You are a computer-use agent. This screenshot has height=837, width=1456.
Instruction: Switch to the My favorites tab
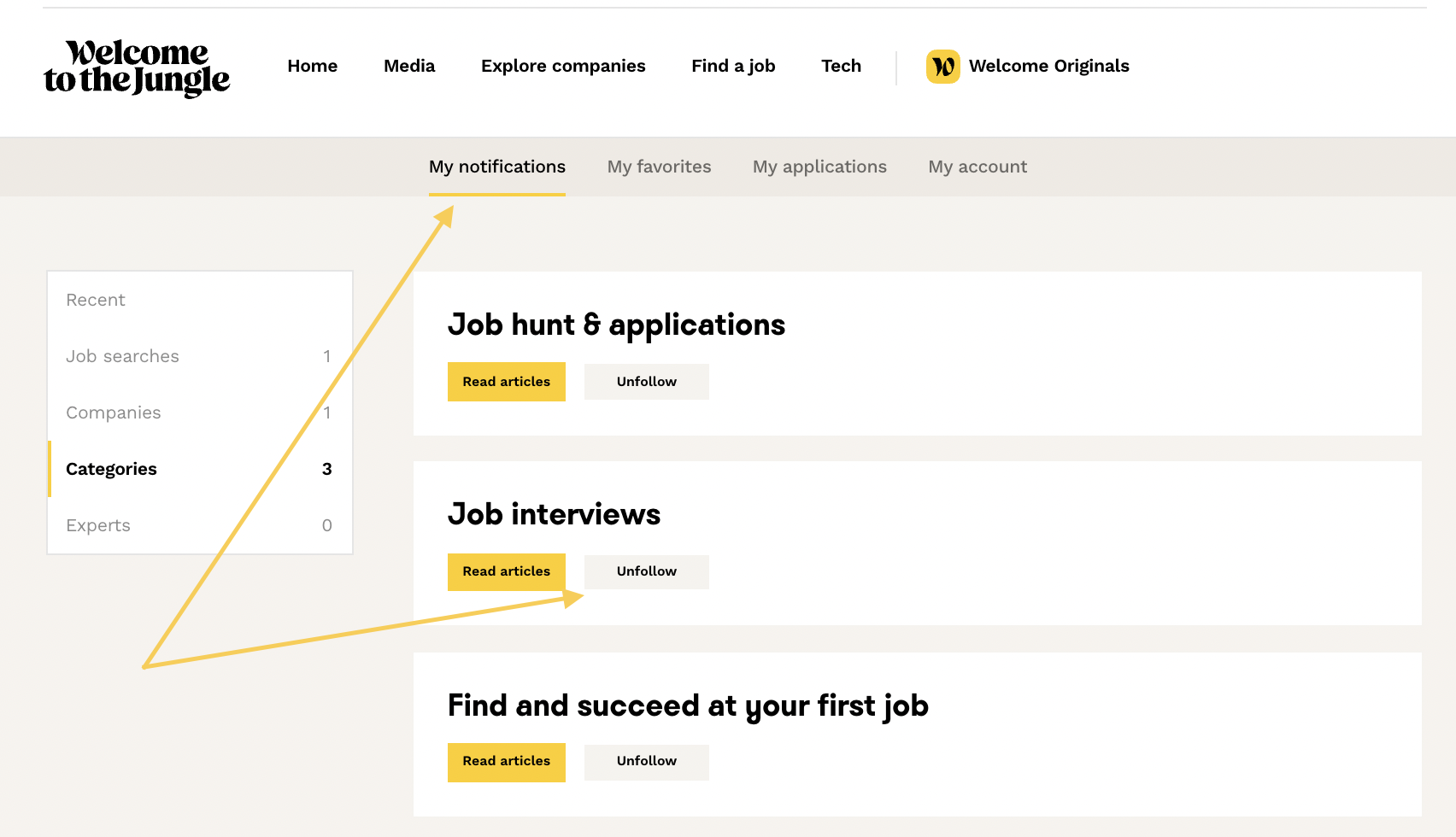click(x=659, y=167)
